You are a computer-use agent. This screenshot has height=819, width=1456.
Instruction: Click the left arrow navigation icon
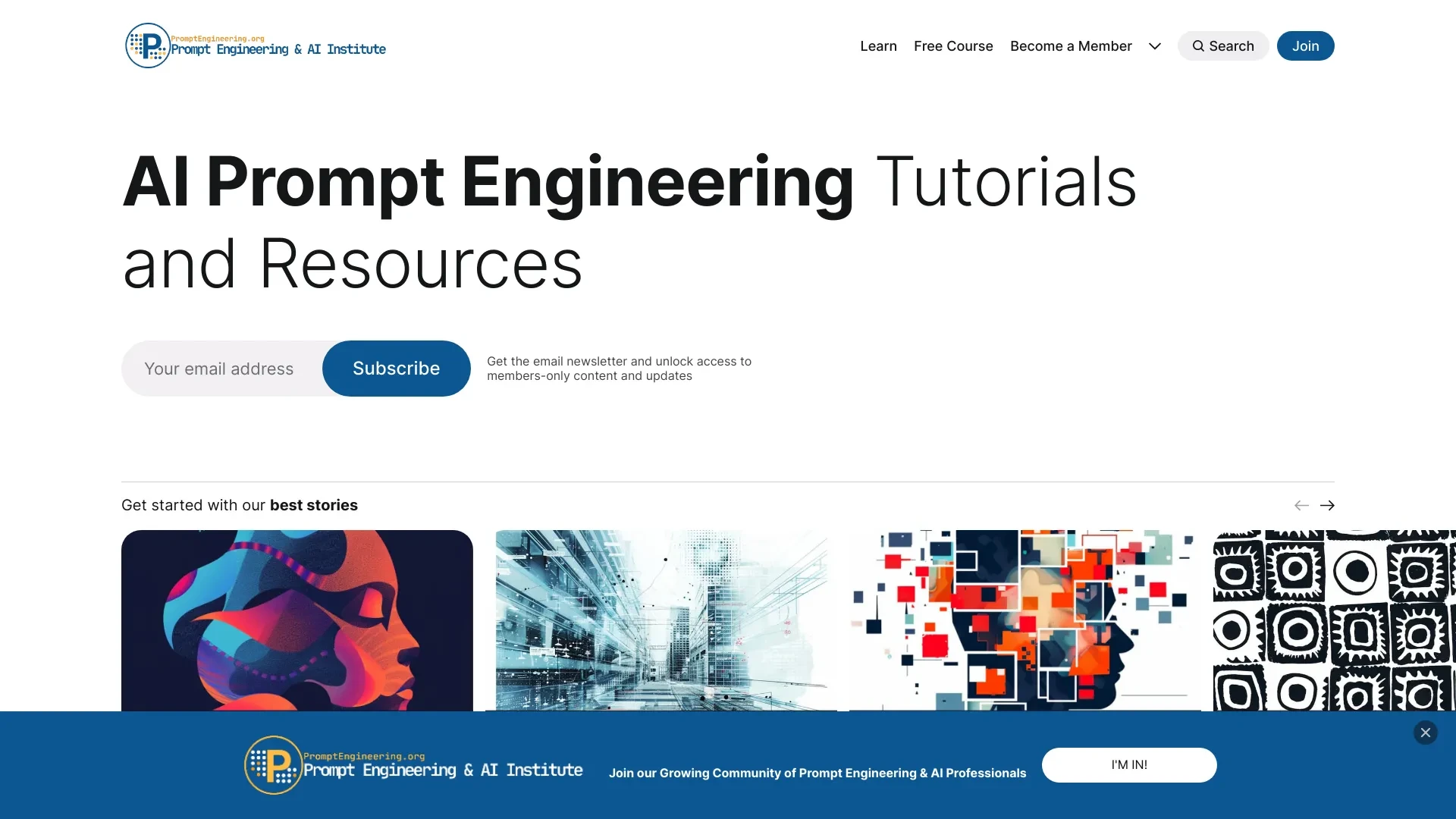[1301, 504]
